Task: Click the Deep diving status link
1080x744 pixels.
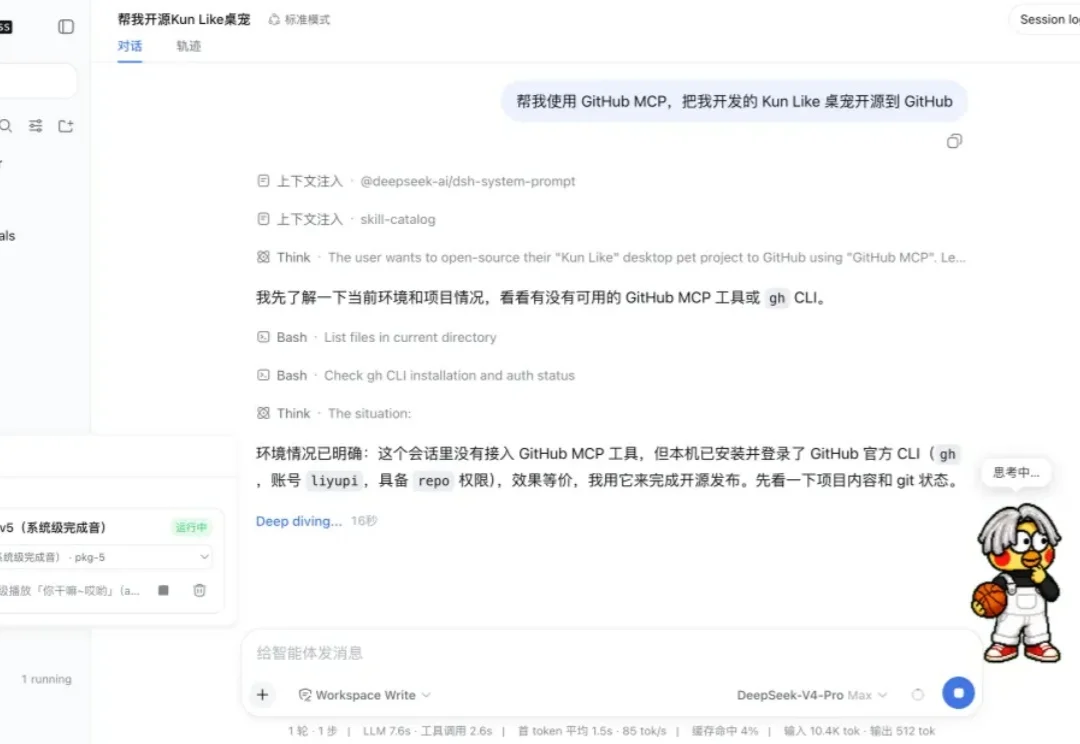Action: click(x=299, y=521)
